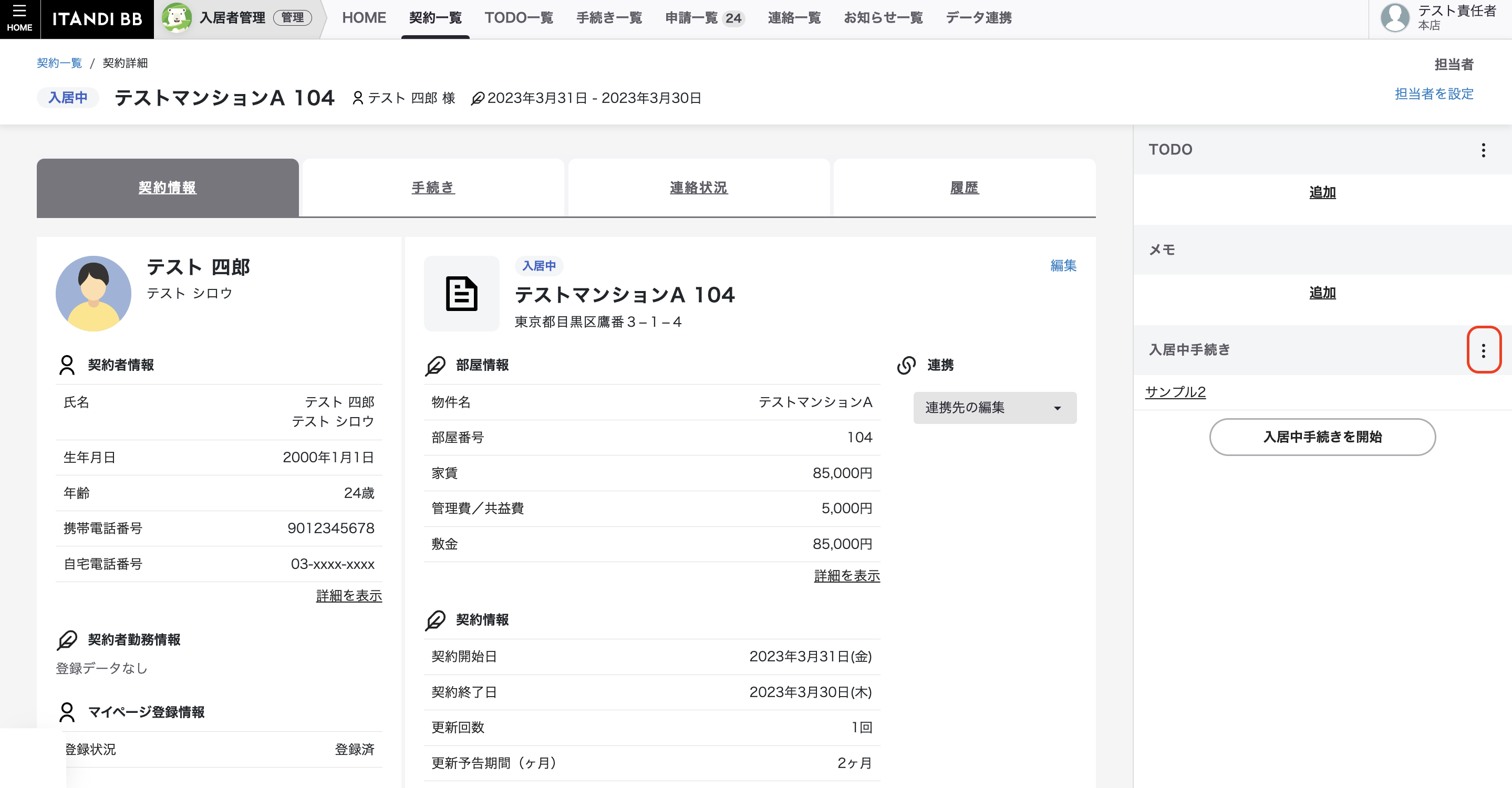Go to HOME in the top navigation

(x=364, y=18)
